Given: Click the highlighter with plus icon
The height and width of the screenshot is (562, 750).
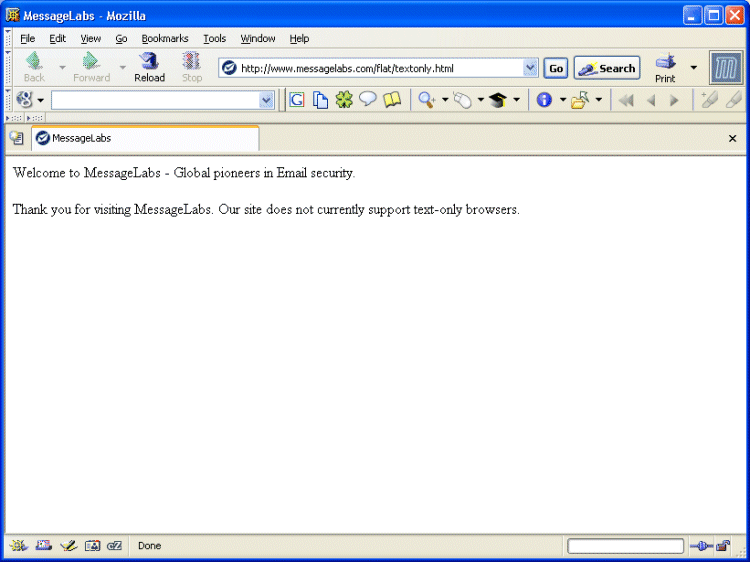Looking at the screenshot, I should tap(708, 99).
